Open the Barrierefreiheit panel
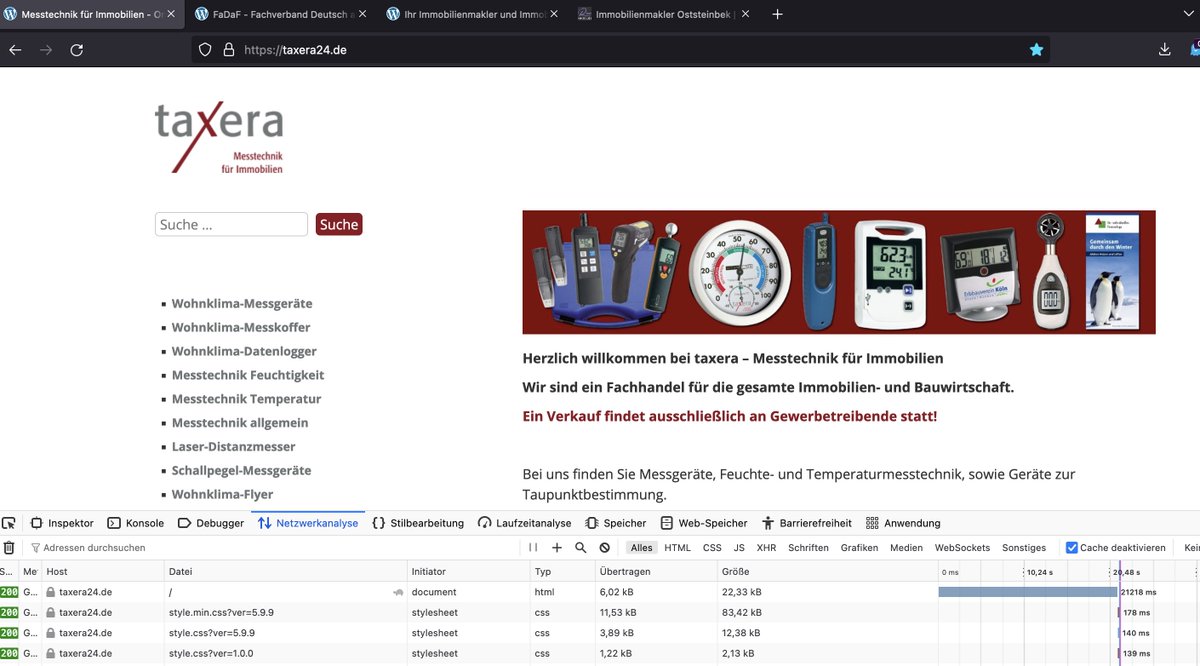Viewport: 1200px width, 666px height. [x=806, y=523]
